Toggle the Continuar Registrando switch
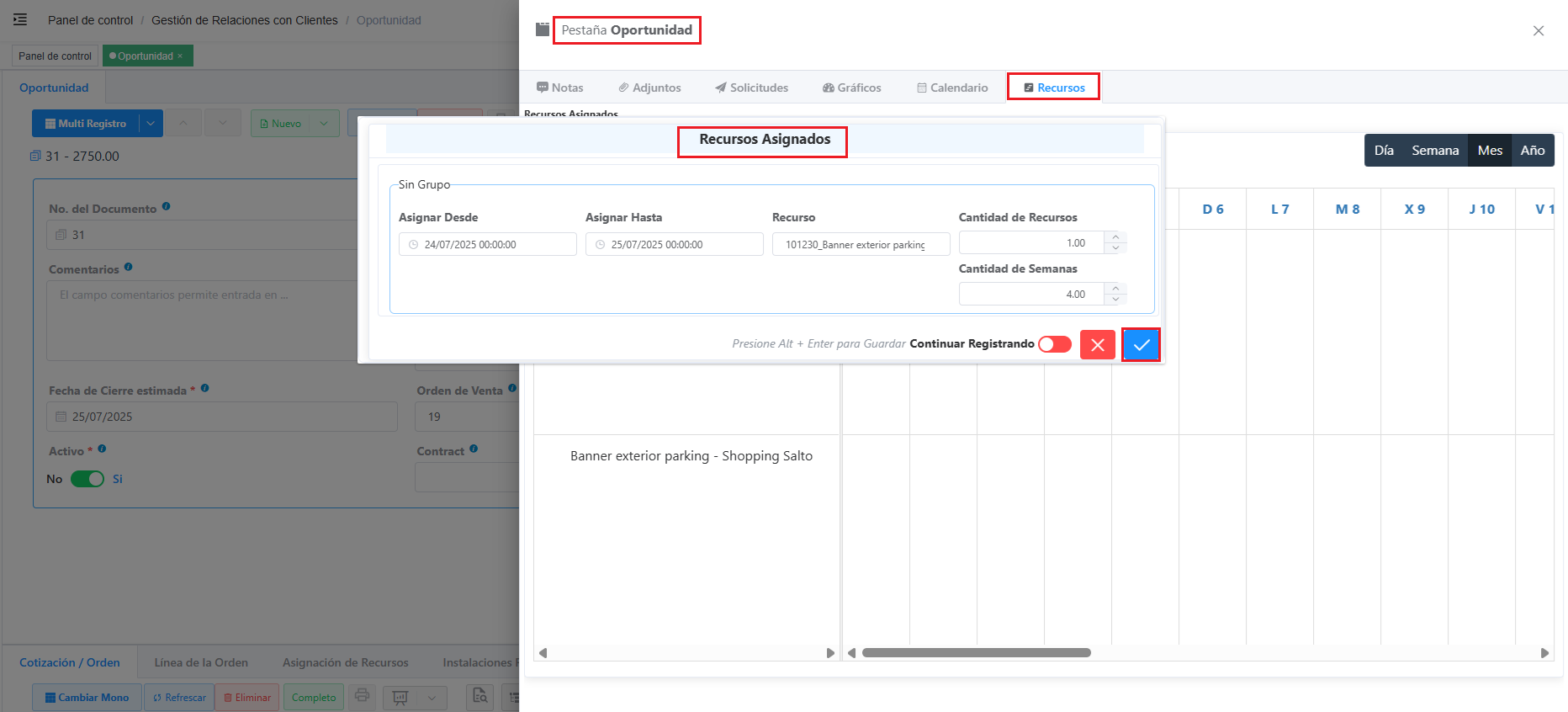The height and width of the screenshot is (712, 1568). 1054,344
